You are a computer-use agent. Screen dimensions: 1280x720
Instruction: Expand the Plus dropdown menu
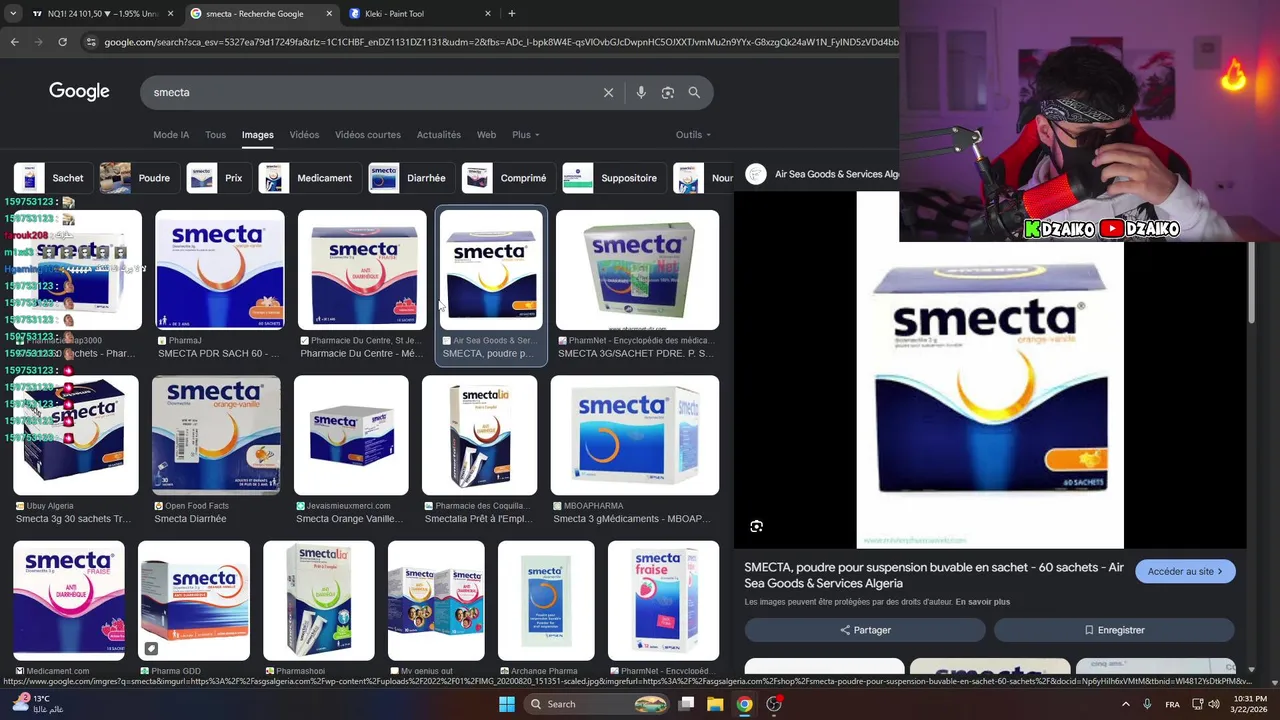[x=526, y=135]
